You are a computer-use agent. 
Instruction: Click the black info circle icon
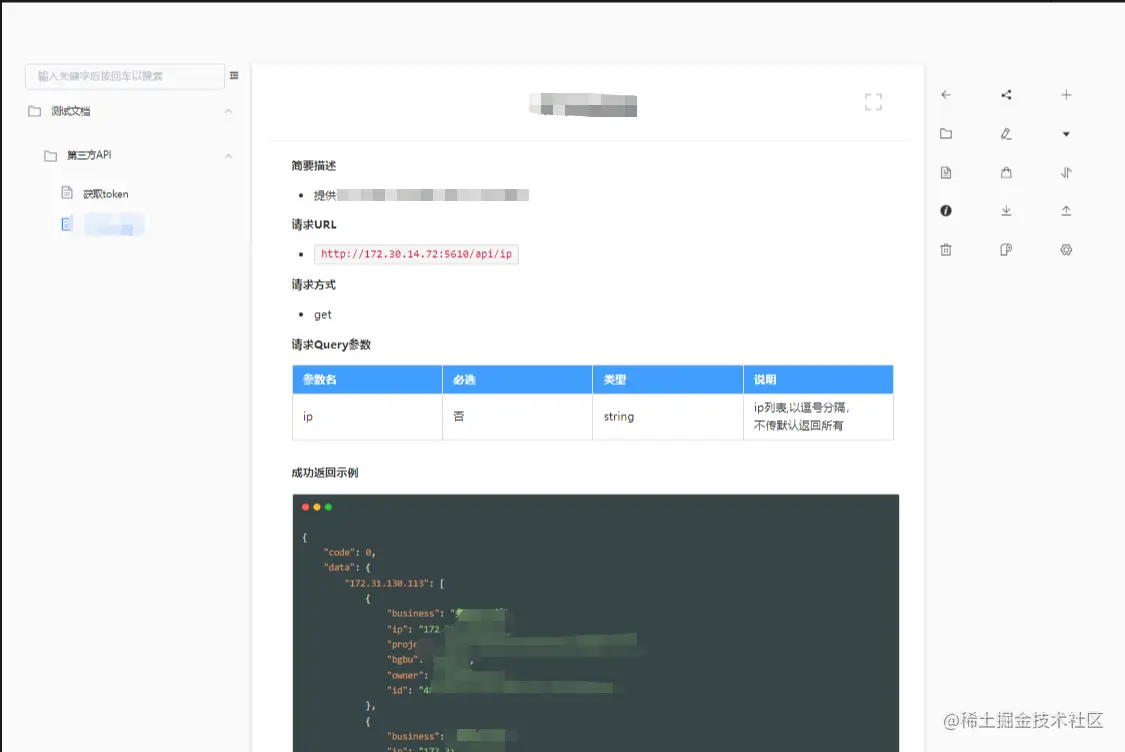(946, 210)
